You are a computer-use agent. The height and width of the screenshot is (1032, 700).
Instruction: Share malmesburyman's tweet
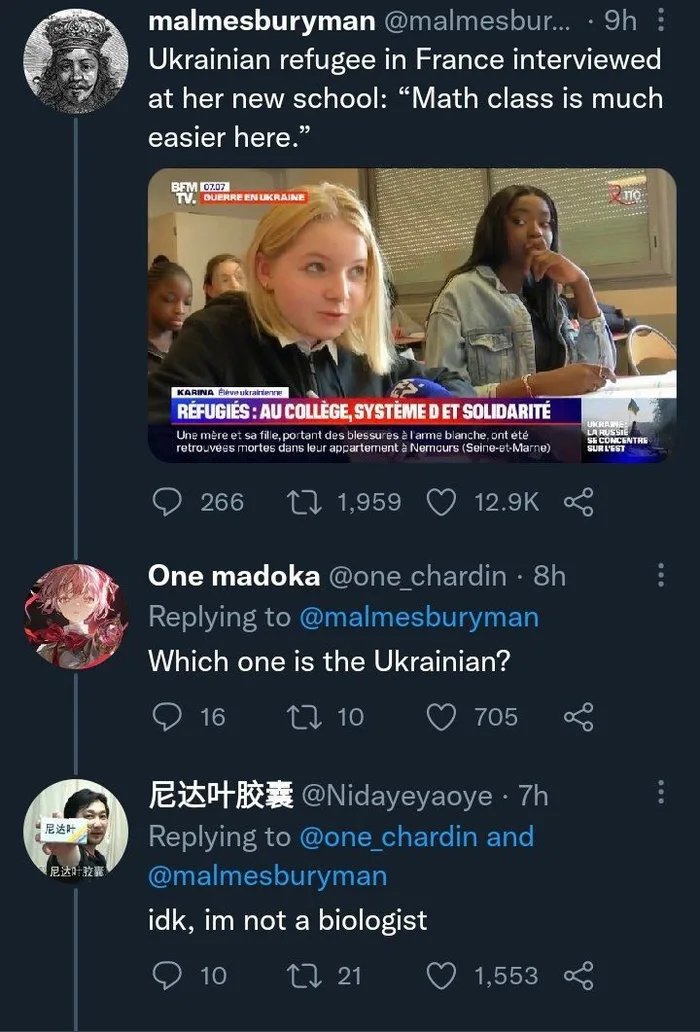click(x=578, y=501)
